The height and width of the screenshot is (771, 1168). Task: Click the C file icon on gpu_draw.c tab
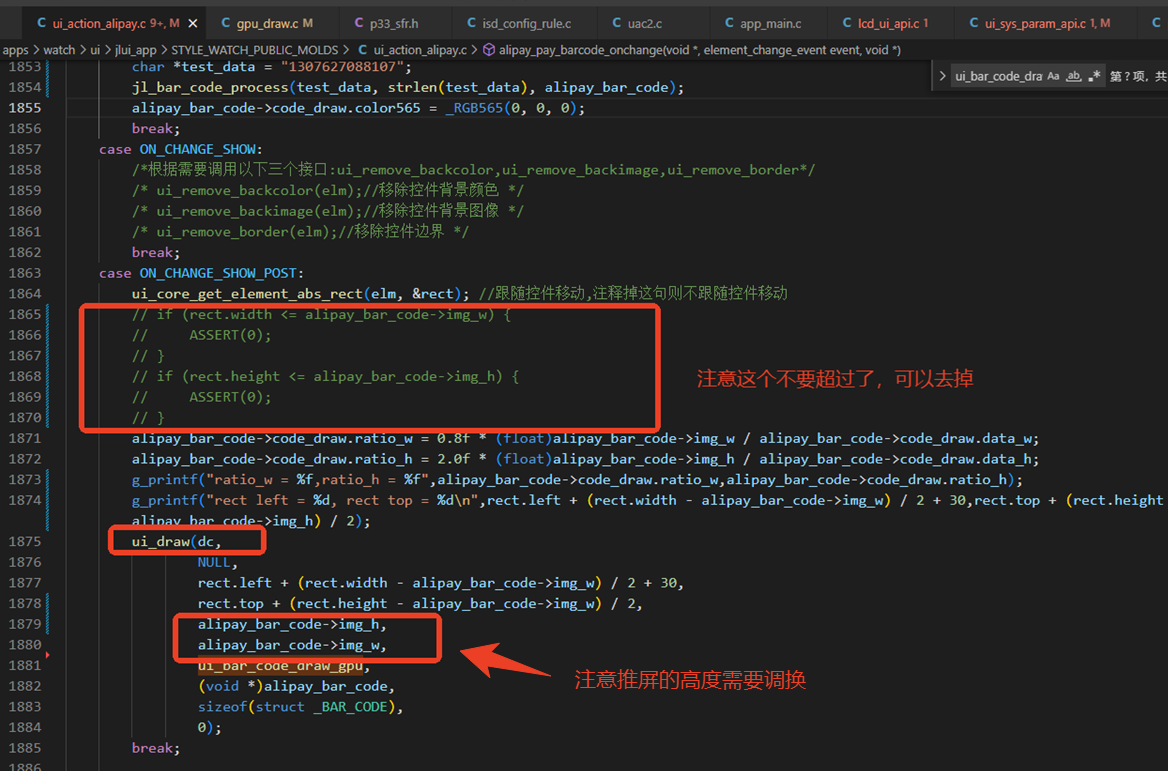coord(226,24)
